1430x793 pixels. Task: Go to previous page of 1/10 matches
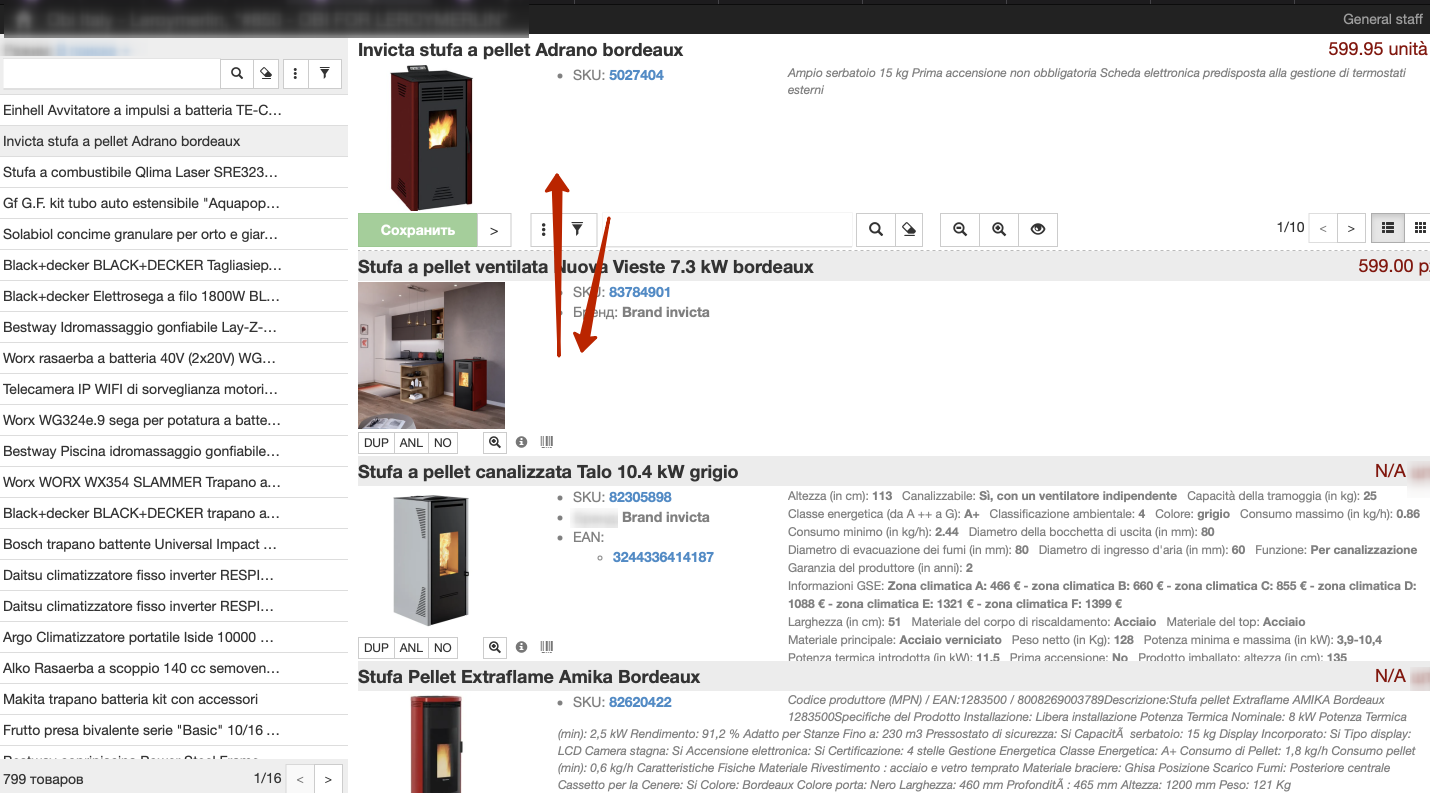coord(1323,229)
